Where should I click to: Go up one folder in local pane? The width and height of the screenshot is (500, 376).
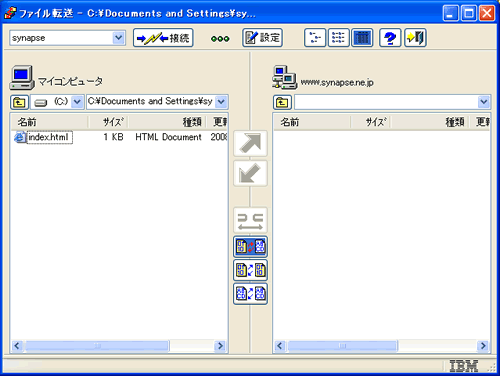(x=19, y=102)
